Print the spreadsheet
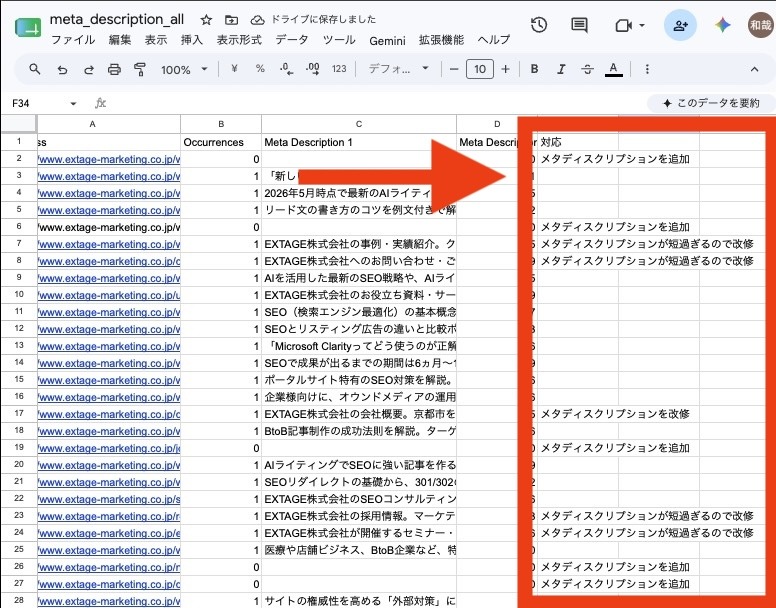Screen dimensions: 776x608 114,69
